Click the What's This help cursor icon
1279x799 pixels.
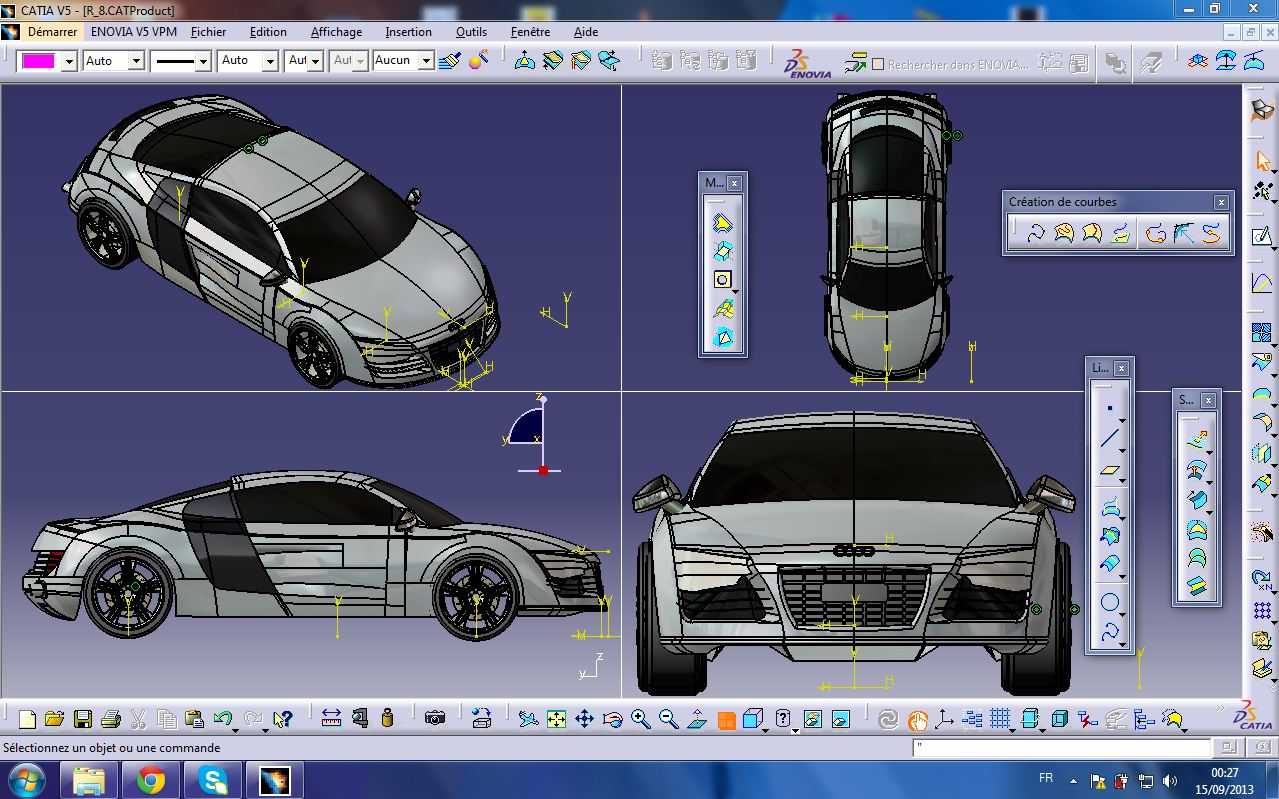(x=282, y=718)
